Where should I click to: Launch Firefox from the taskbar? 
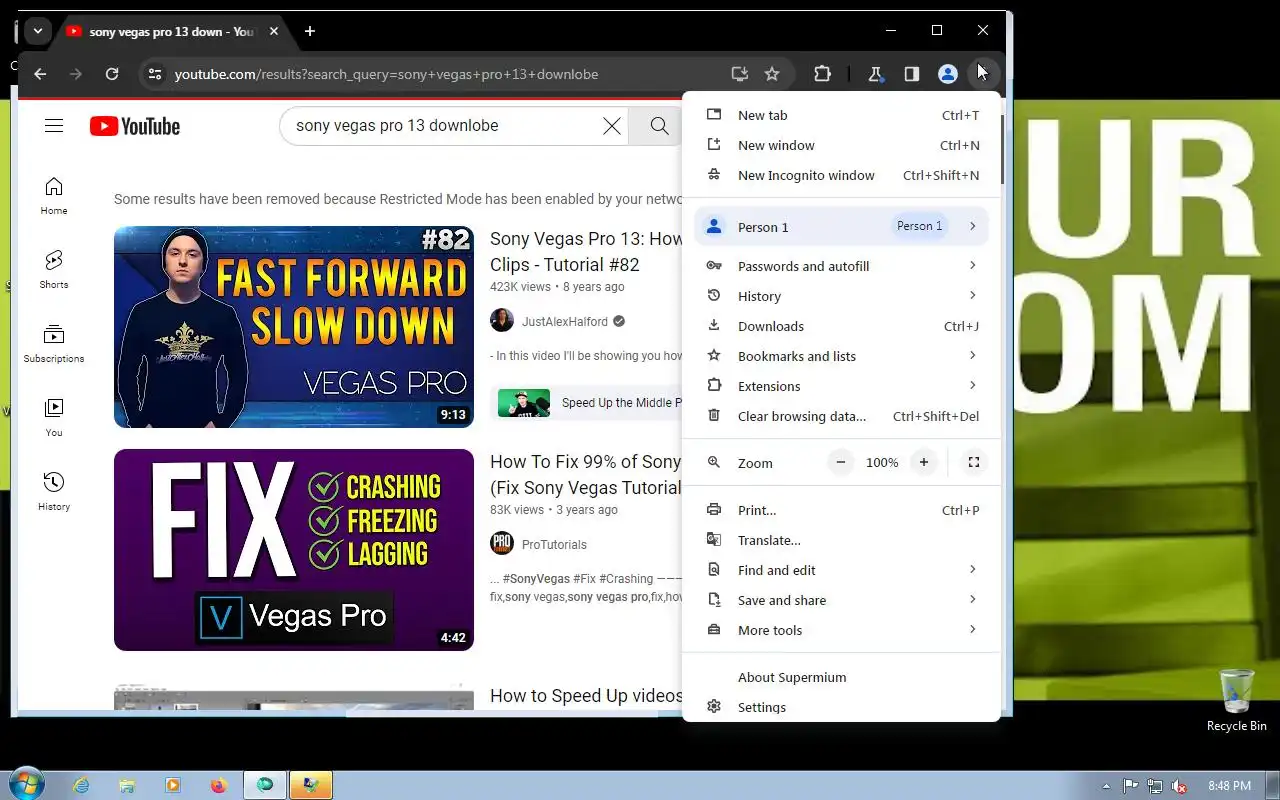219,786
